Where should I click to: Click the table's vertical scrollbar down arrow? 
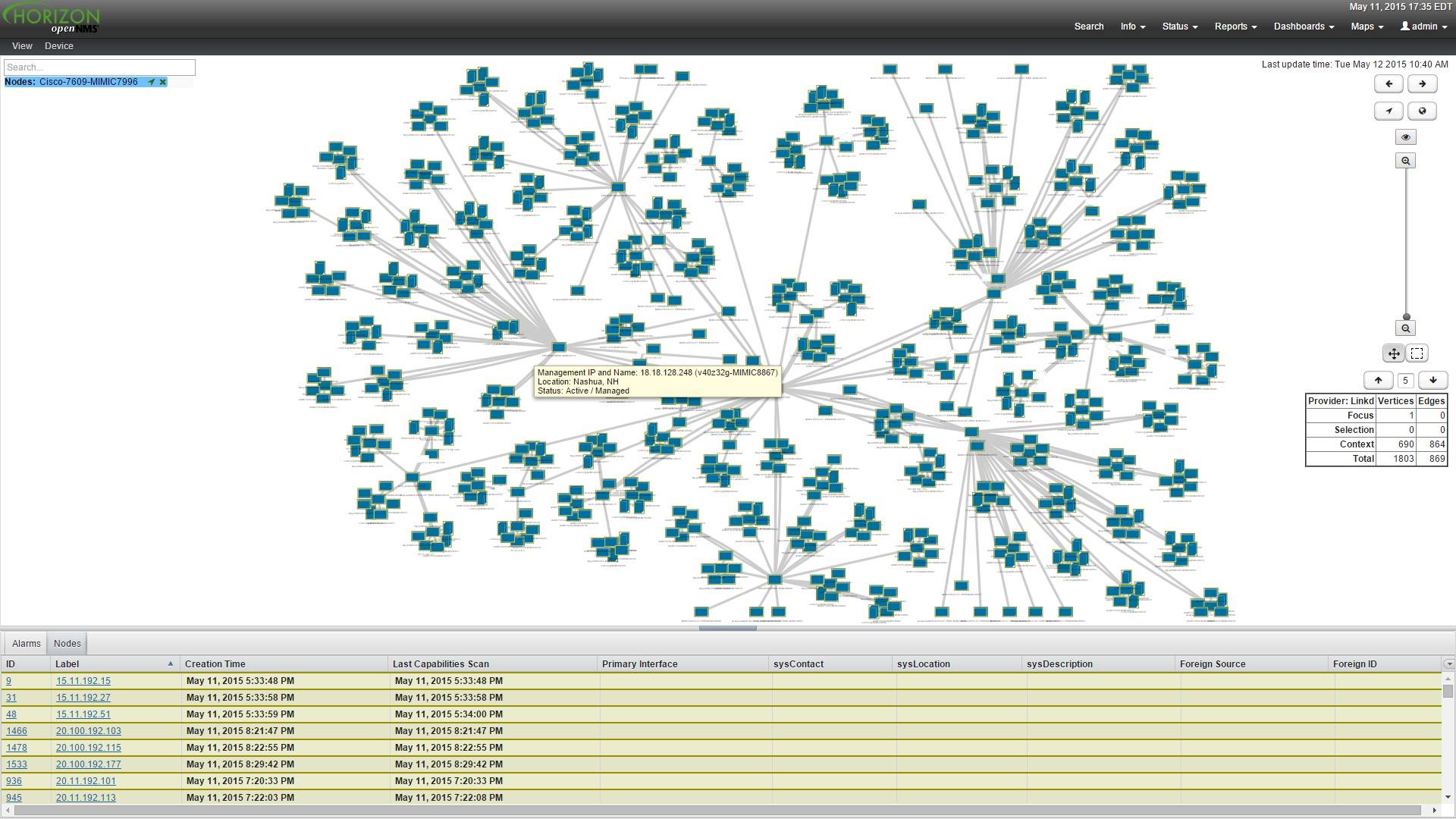pos(1448,797)
